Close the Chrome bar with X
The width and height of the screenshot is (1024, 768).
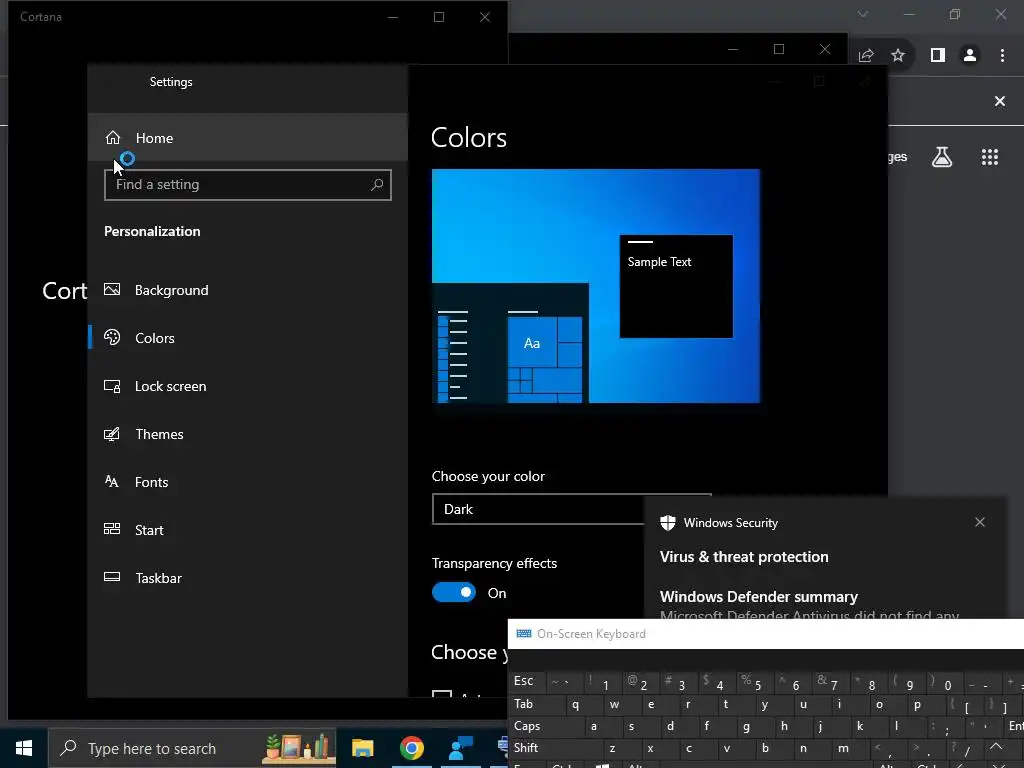(999, 101)
